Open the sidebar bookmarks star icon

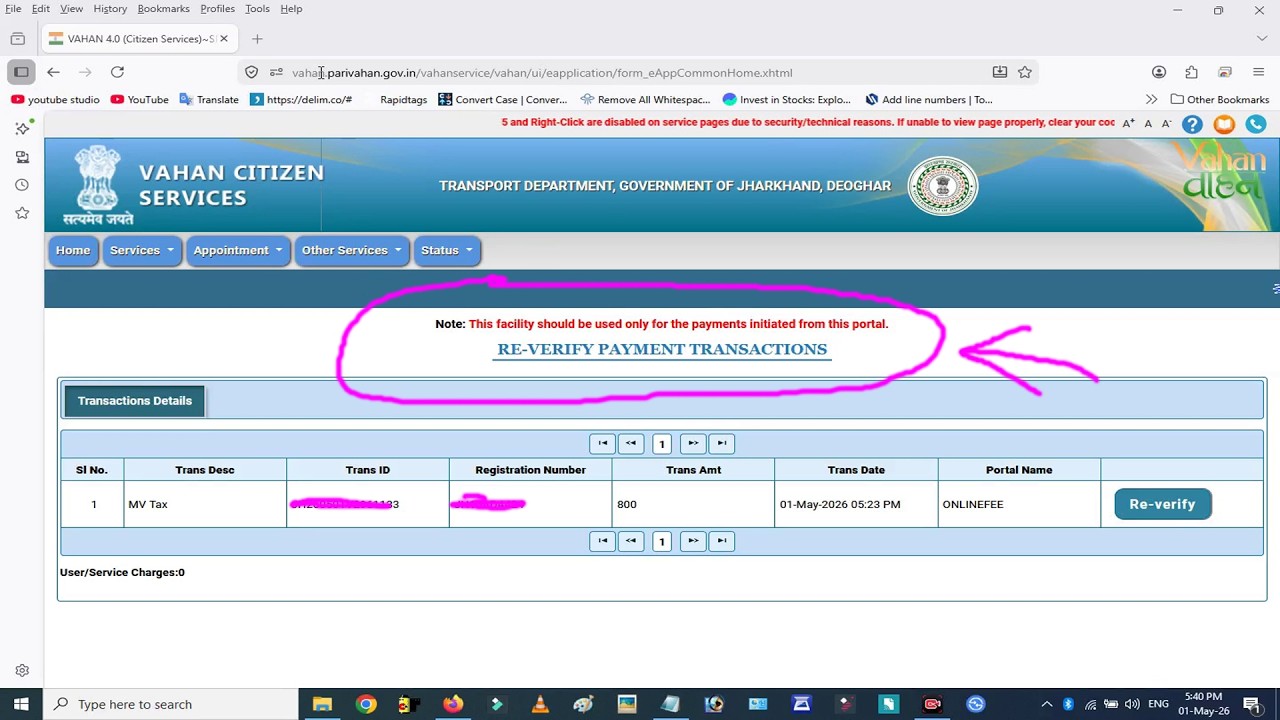point(22,213)
